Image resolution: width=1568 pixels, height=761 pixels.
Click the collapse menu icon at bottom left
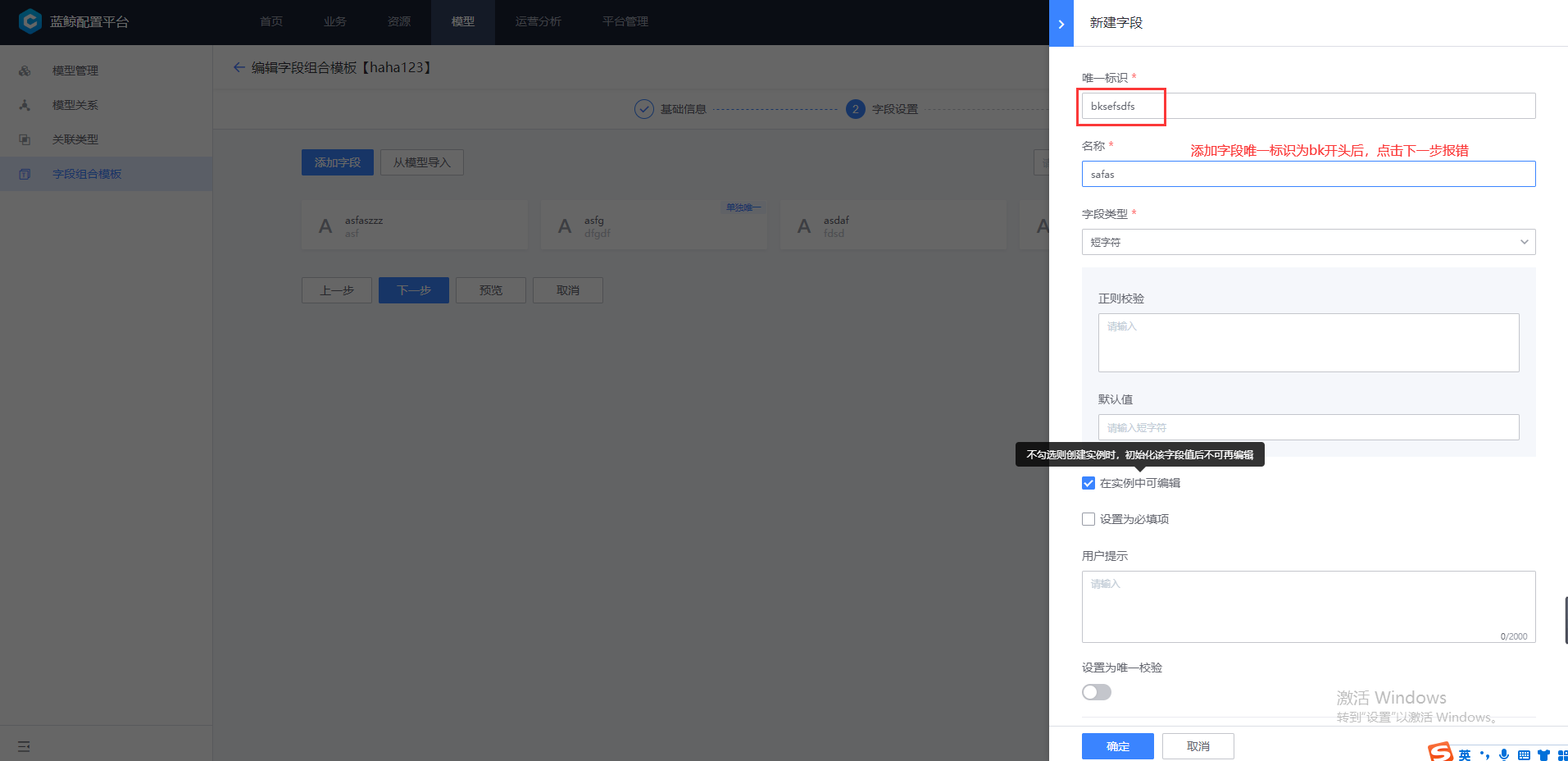pos(23,746)
